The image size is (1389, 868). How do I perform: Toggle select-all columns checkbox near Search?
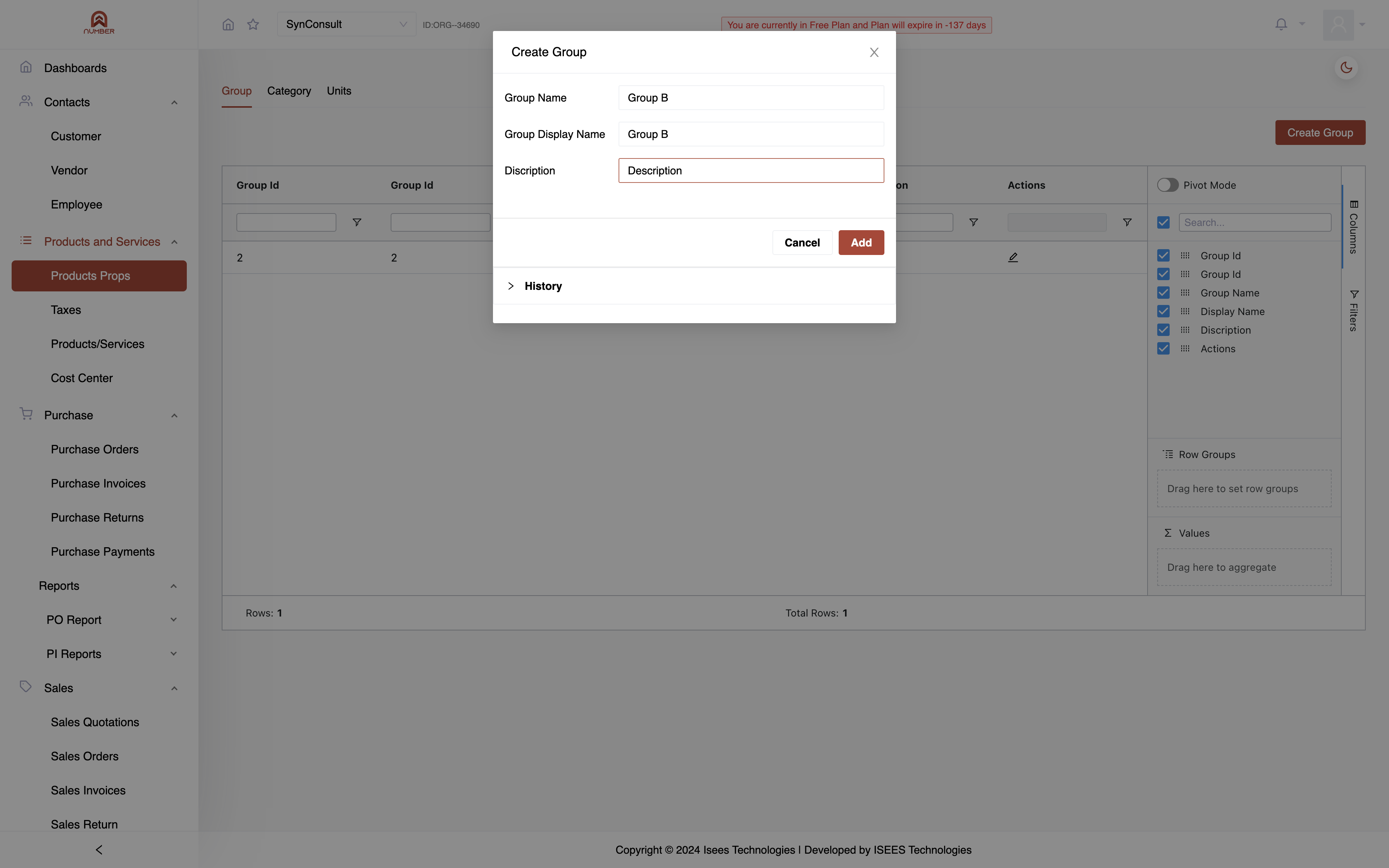[x=1163, y=222]
